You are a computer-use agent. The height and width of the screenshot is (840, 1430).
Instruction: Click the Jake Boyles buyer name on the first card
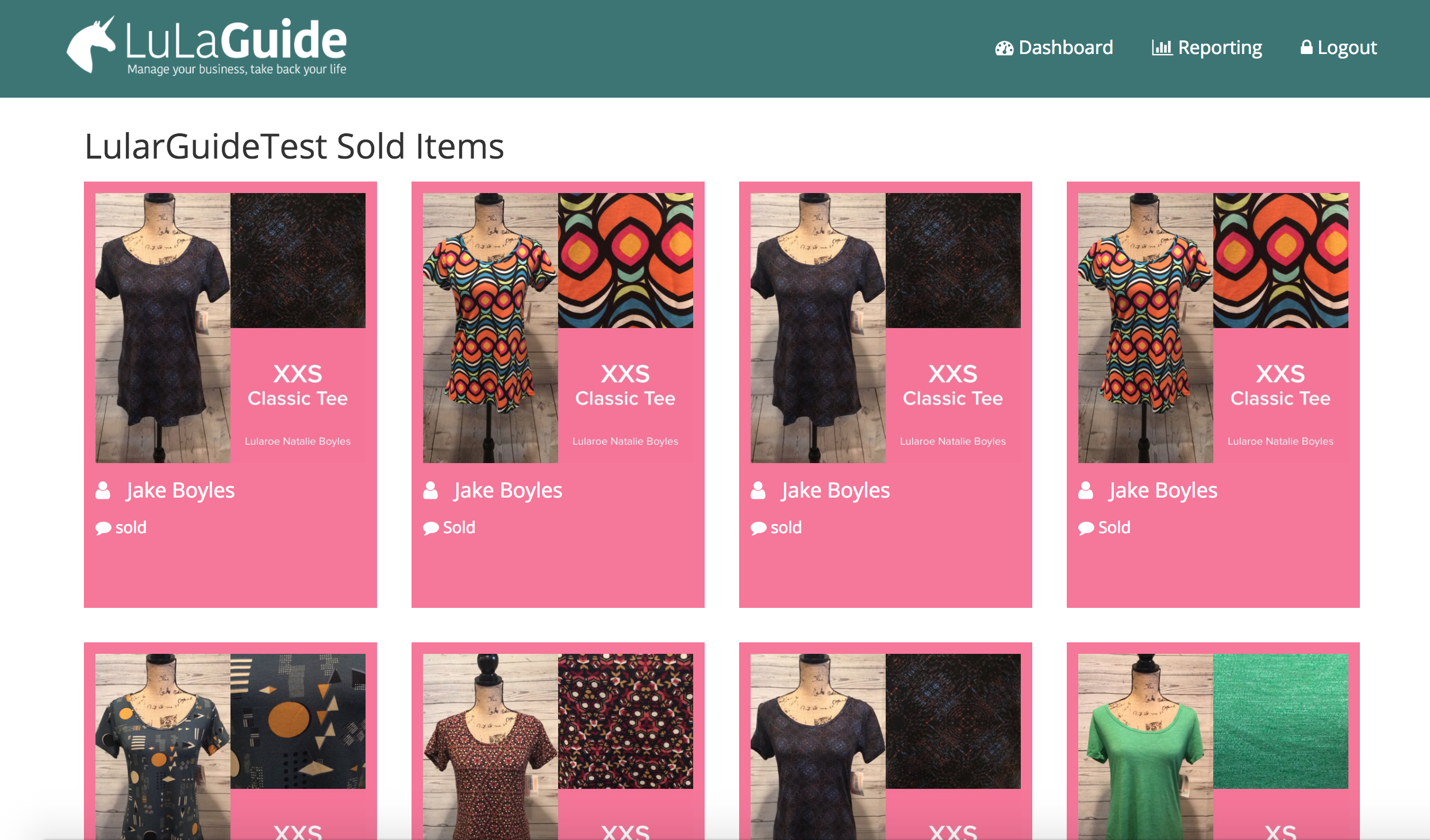point(180,490)
